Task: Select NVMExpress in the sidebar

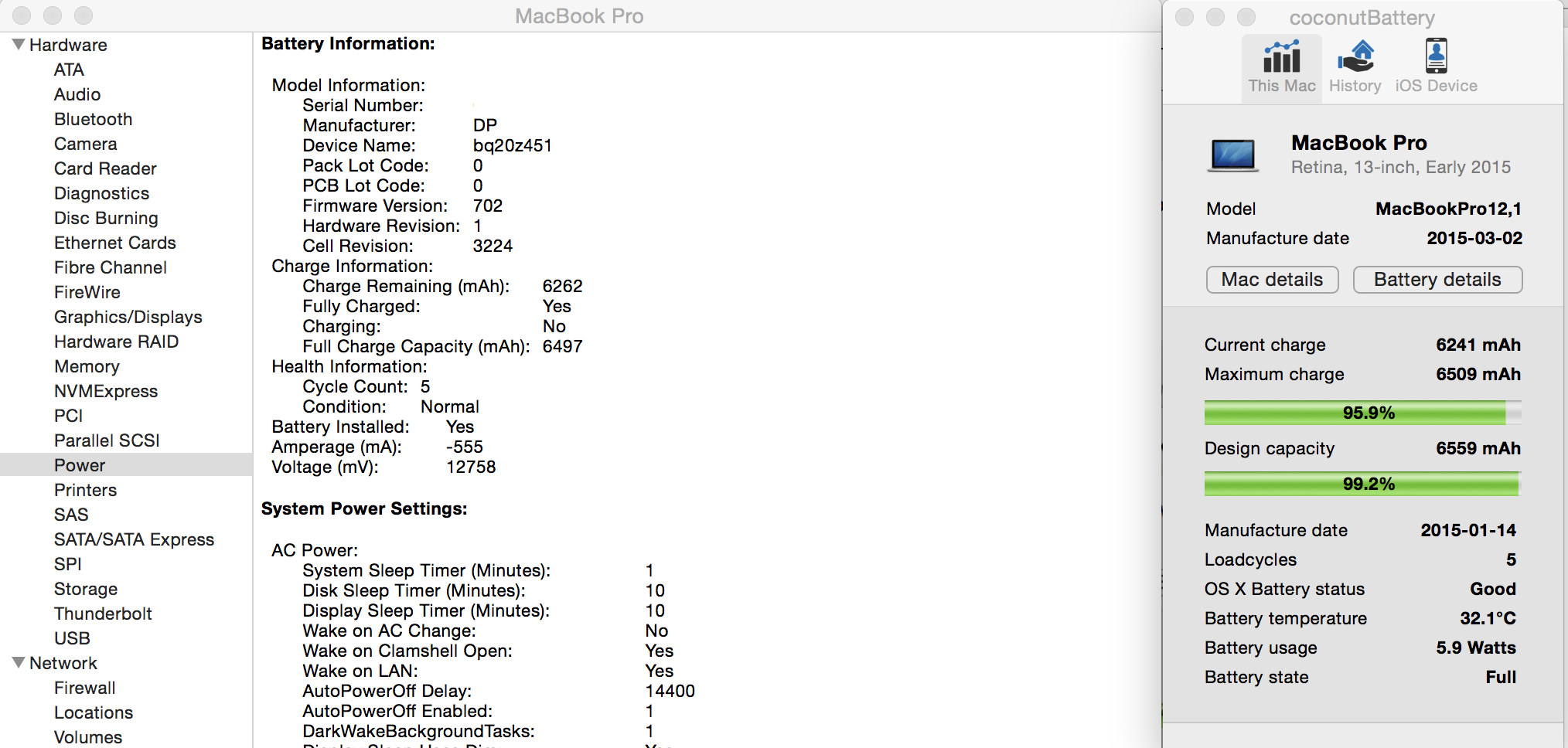Action: (x=106, y=391)
